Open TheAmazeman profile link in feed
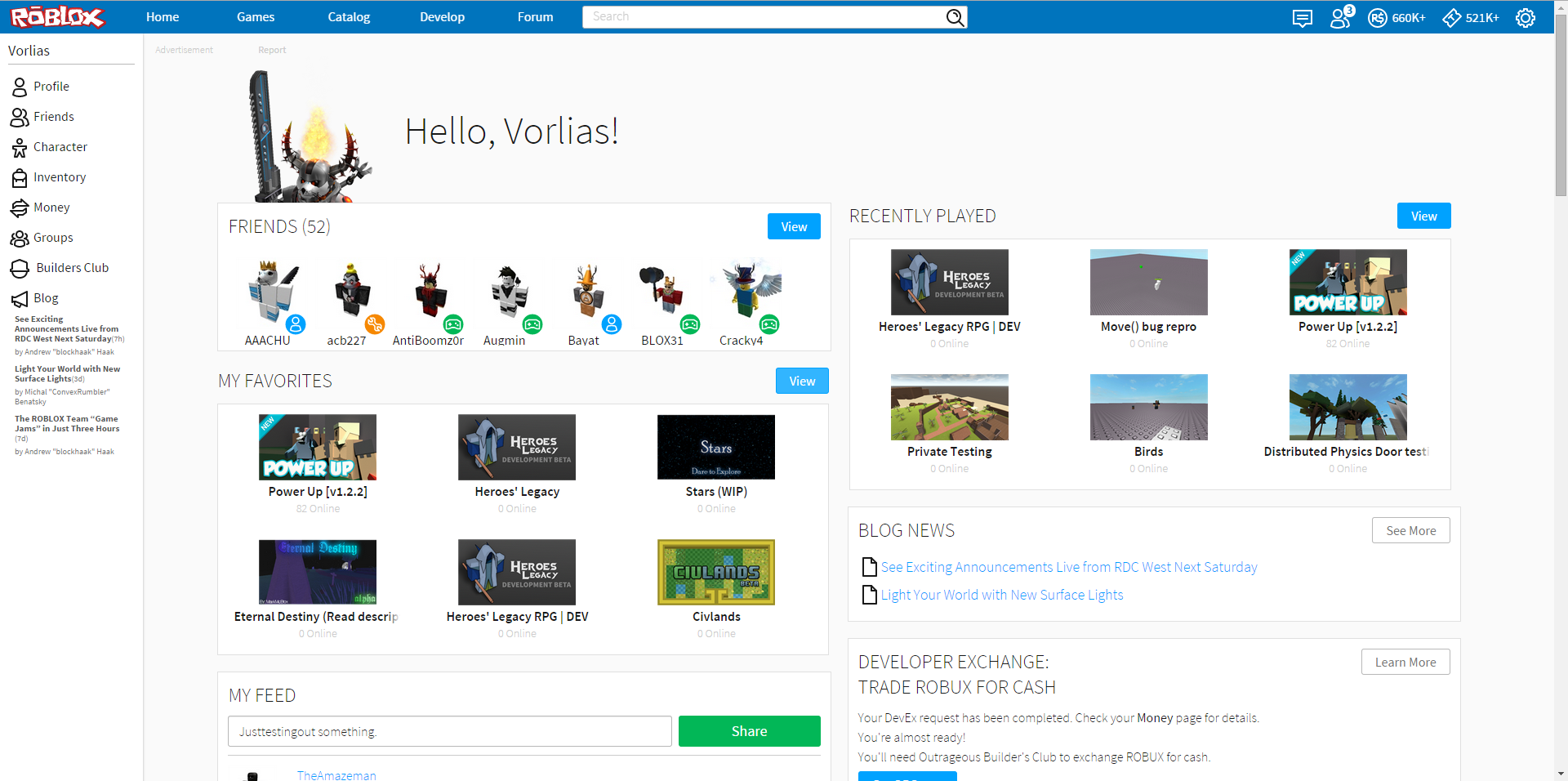 click(x=336, y=774)
